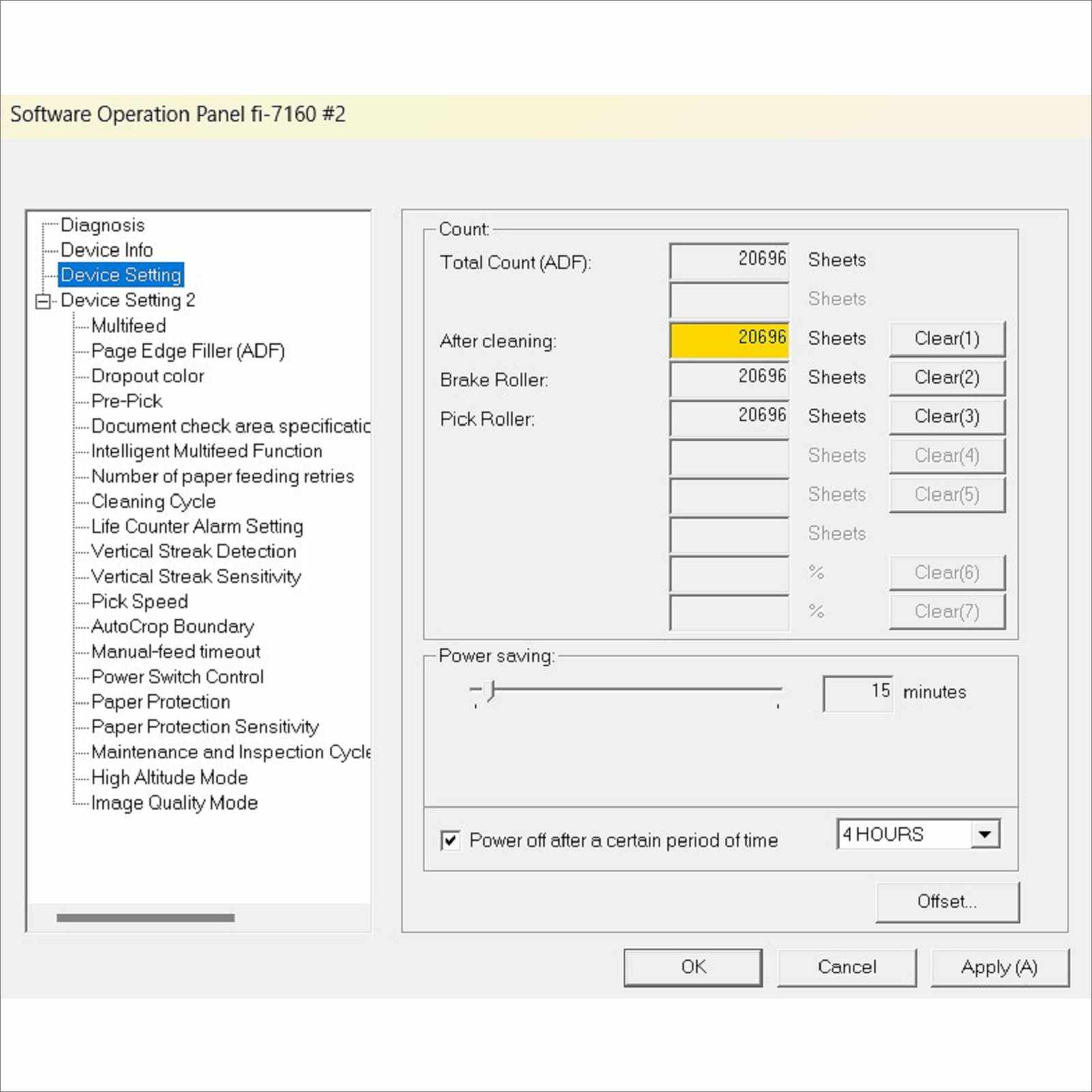Open Dropout color settings
The width and height of the screenshot is (1092, 1092).
147,376
